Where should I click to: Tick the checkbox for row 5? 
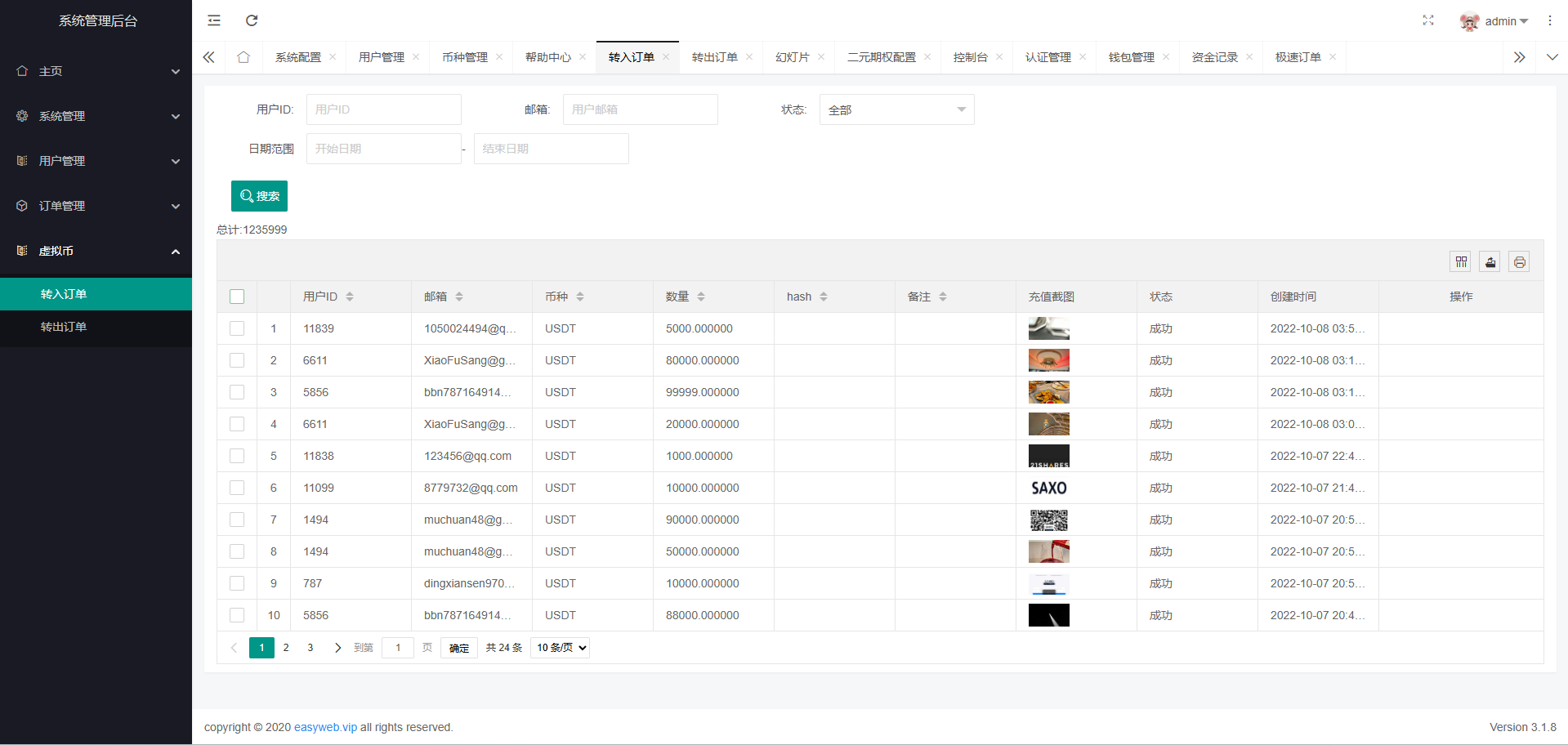click(x=237, y=456)
